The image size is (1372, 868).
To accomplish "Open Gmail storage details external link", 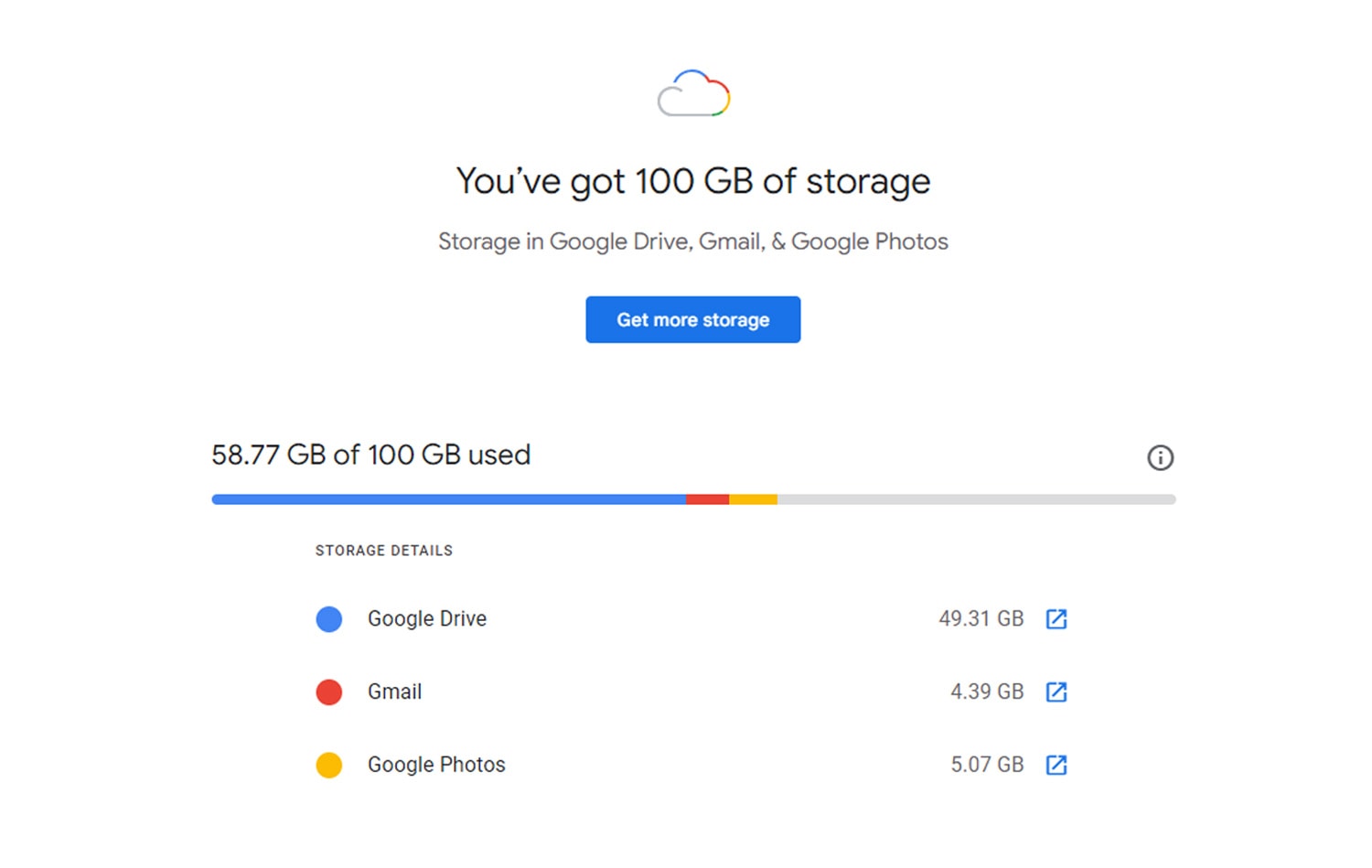I will click(1056, 691).
